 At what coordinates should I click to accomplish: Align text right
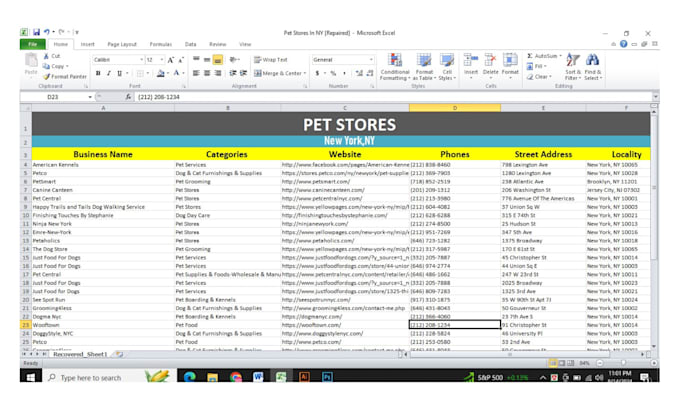pyautogui.click(x=218, y=73)
